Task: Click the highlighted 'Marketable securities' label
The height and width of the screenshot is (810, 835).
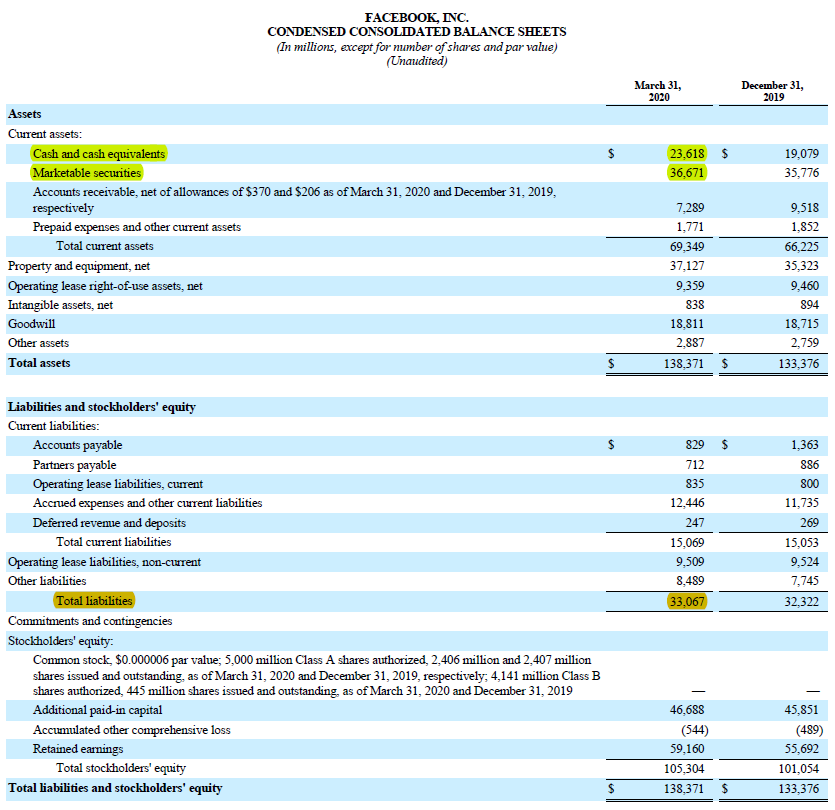Action: click(87, 173)
